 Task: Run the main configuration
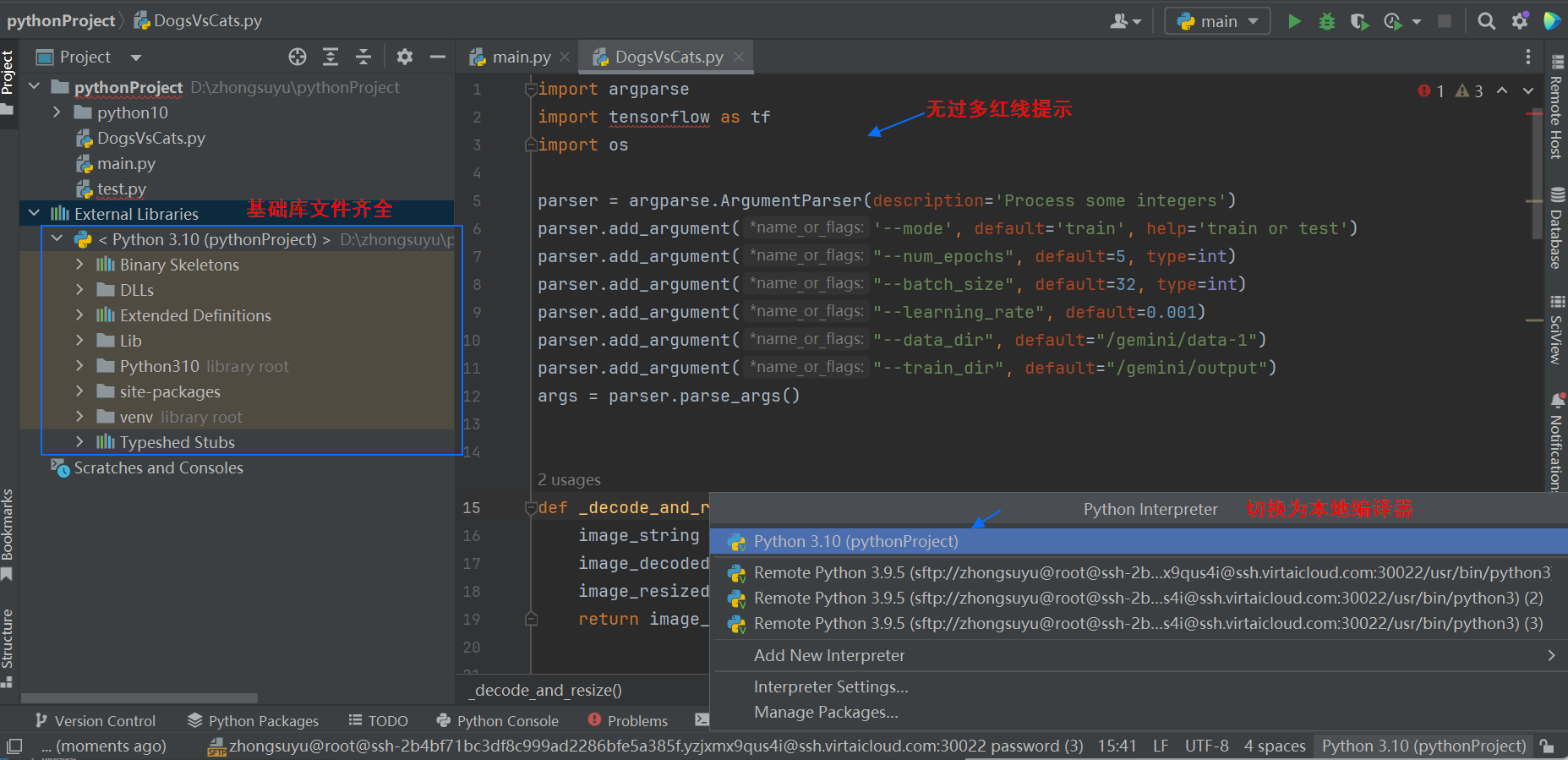(1294, 21)
